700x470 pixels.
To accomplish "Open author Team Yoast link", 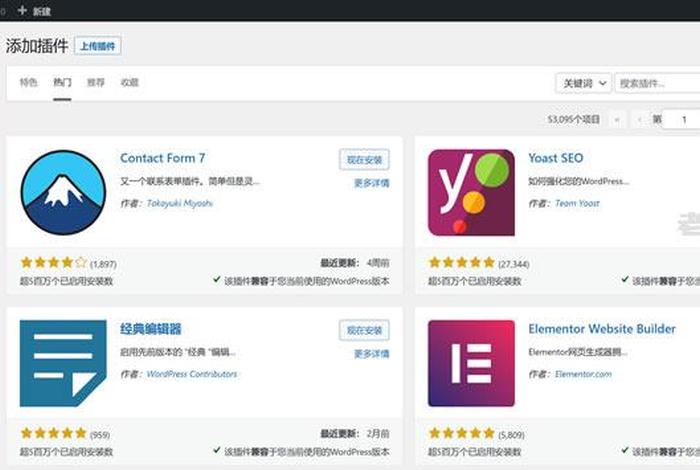I will 577,204.
